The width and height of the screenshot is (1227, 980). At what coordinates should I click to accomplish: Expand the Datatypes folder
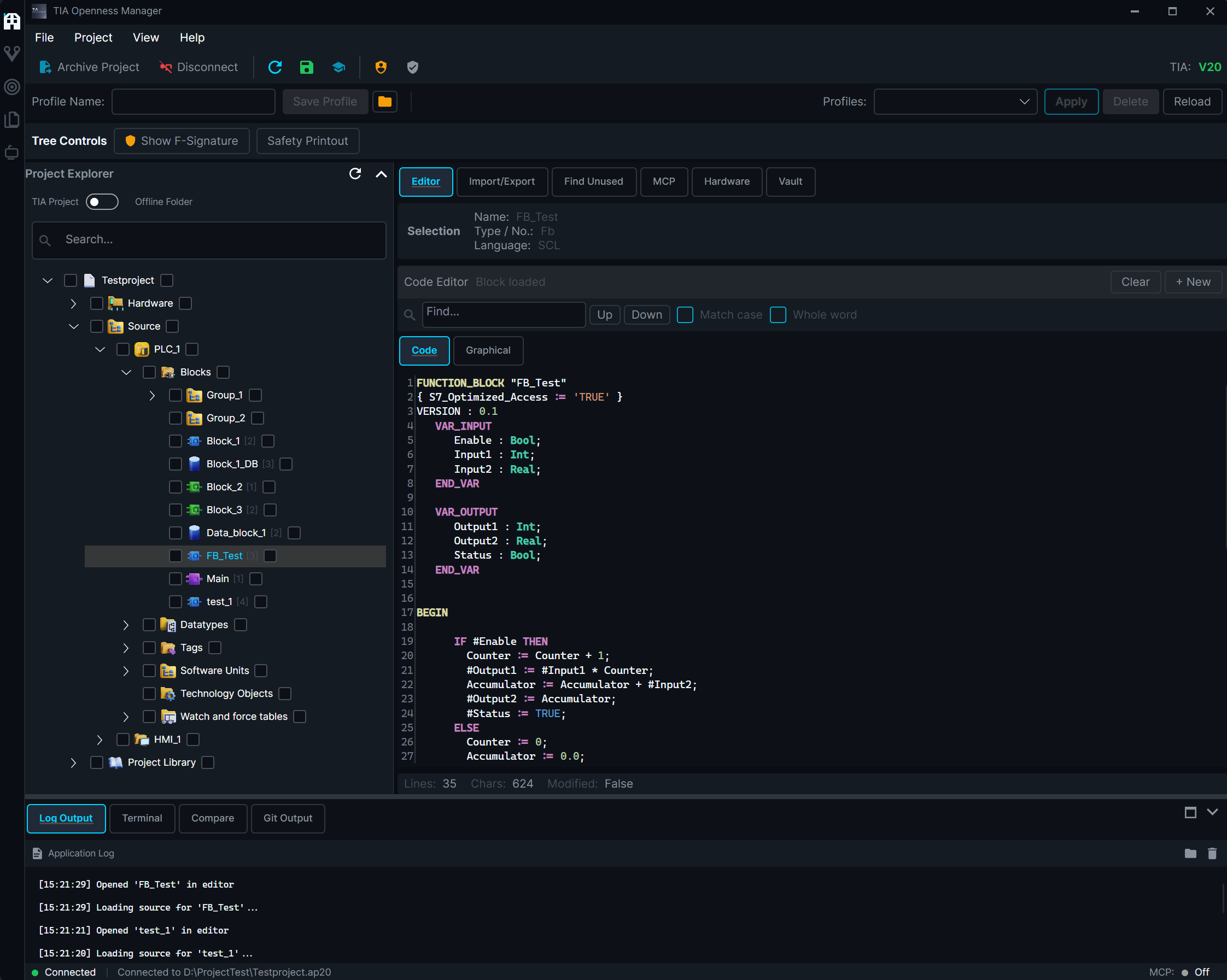(x=126, y=625)
